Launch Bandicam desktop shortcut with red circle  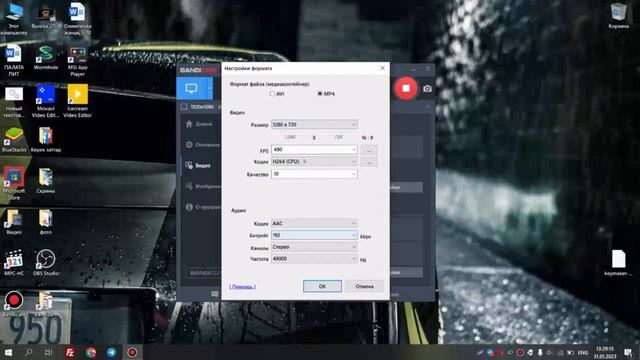pyautogui.click(x=14, y=300)
